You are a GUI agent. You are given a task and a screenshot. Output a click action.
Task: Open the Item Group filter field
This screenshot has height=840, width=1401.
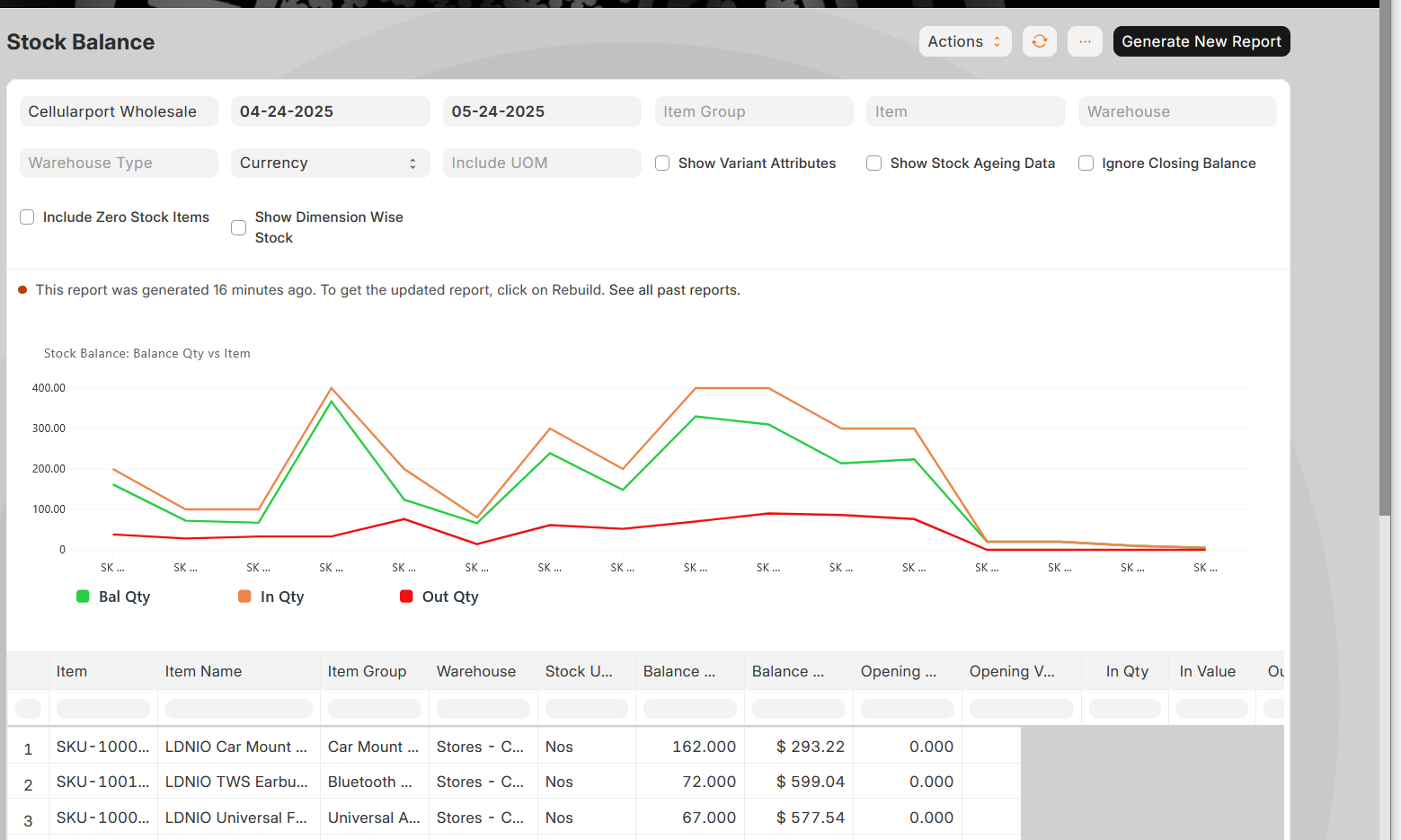tap(754, 111)
